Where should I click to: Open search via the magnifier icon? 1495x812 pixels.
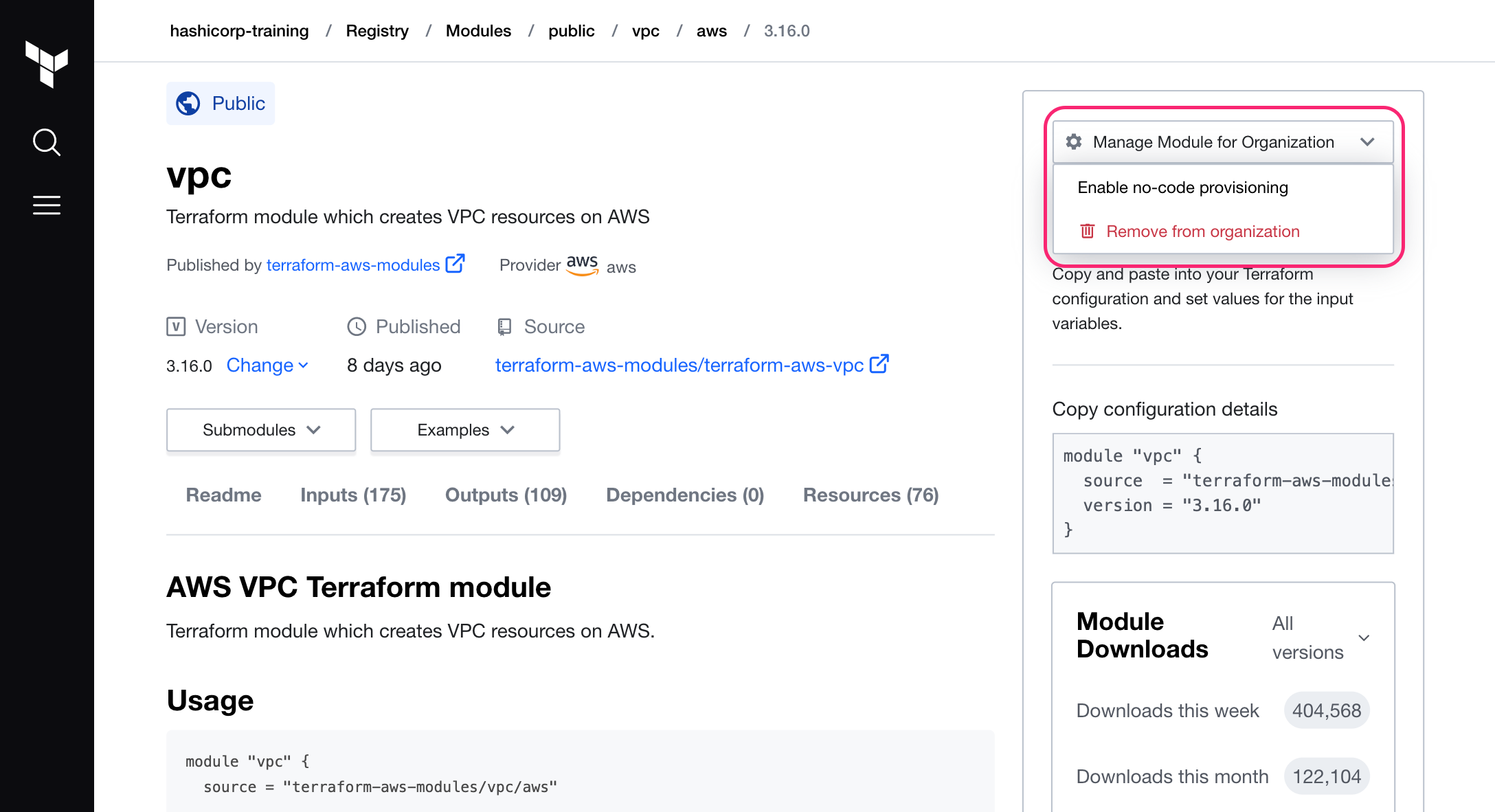[47, 142]
